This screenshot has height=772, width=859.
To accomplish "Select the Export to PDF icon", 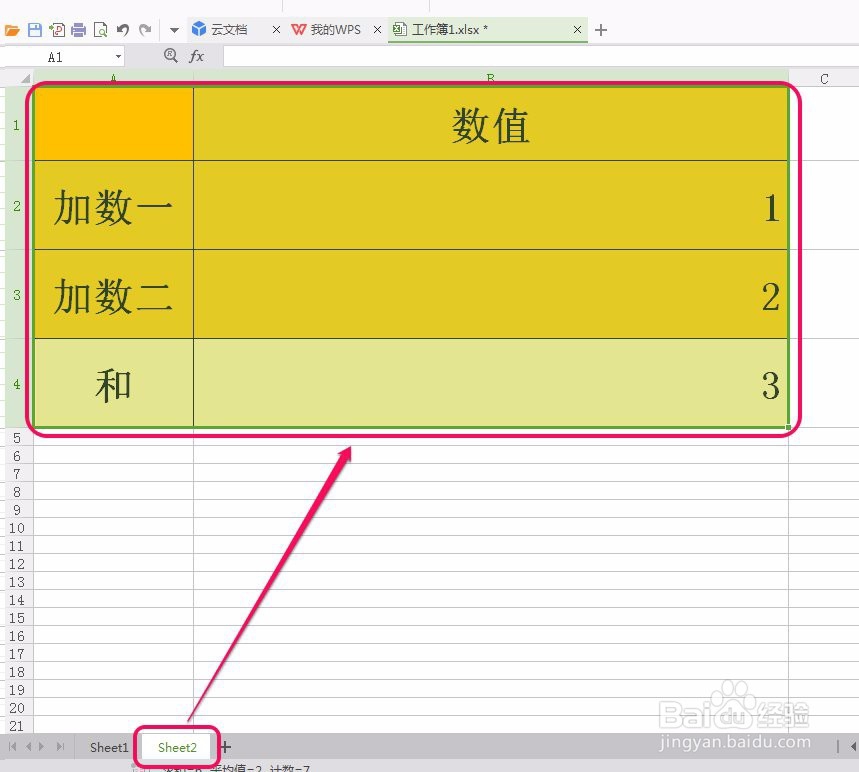I will [56, 29].
